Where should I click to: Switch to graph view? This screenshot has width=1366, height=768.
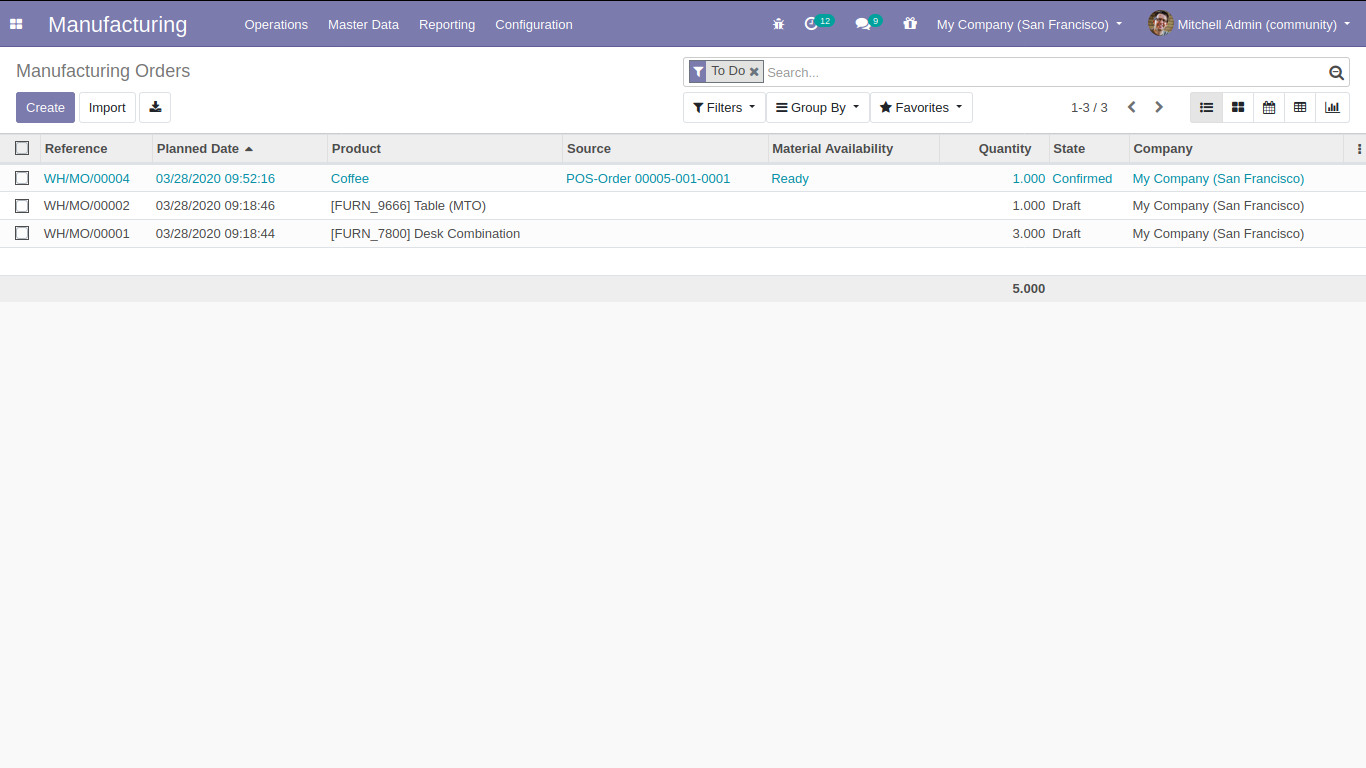click(x=1332, y=107)
